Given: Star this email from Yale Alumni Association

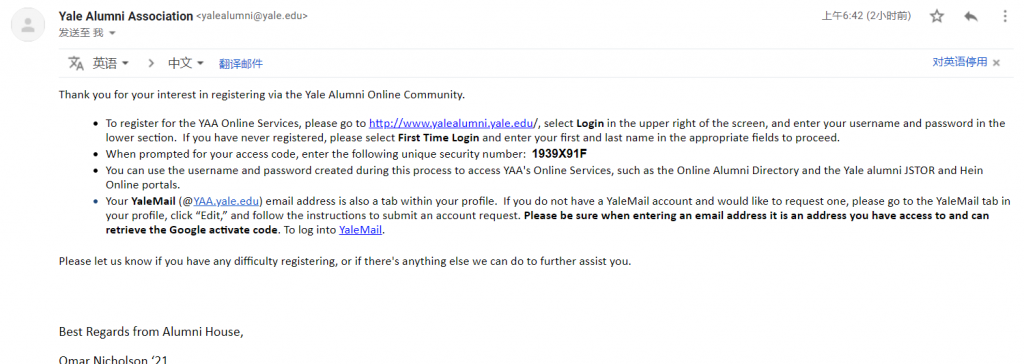Looking at the screenshot, I should [936, 16].
